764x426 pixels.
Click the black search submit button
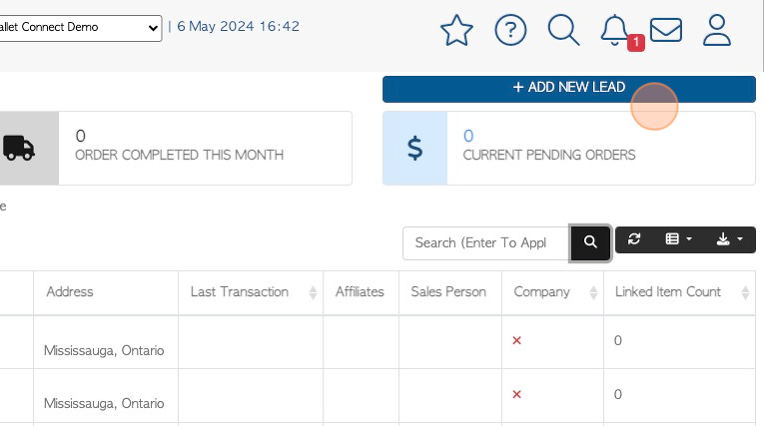(x=590, y=242)
